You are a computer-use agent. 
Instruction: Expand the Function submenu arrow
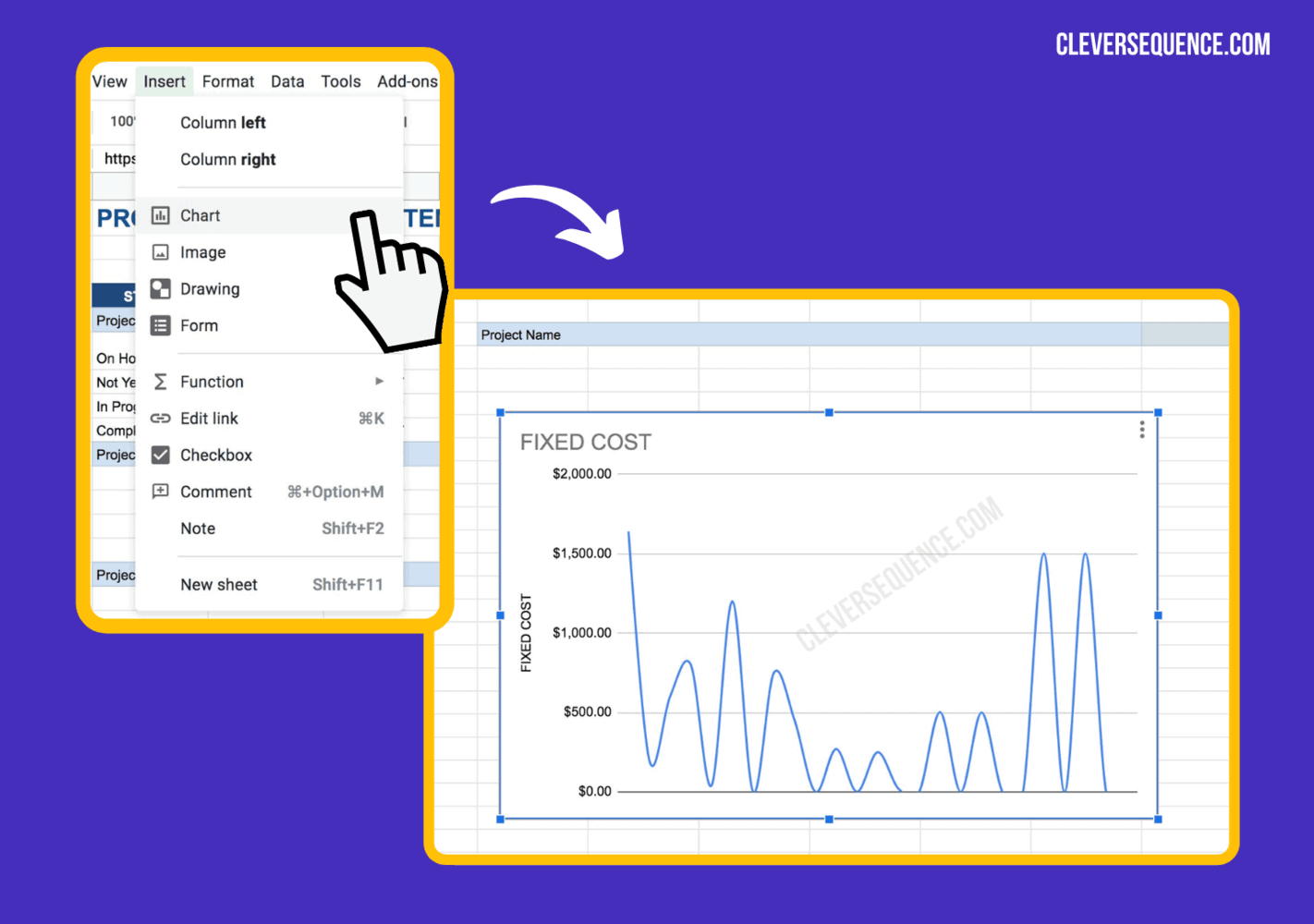pos(379,381)
